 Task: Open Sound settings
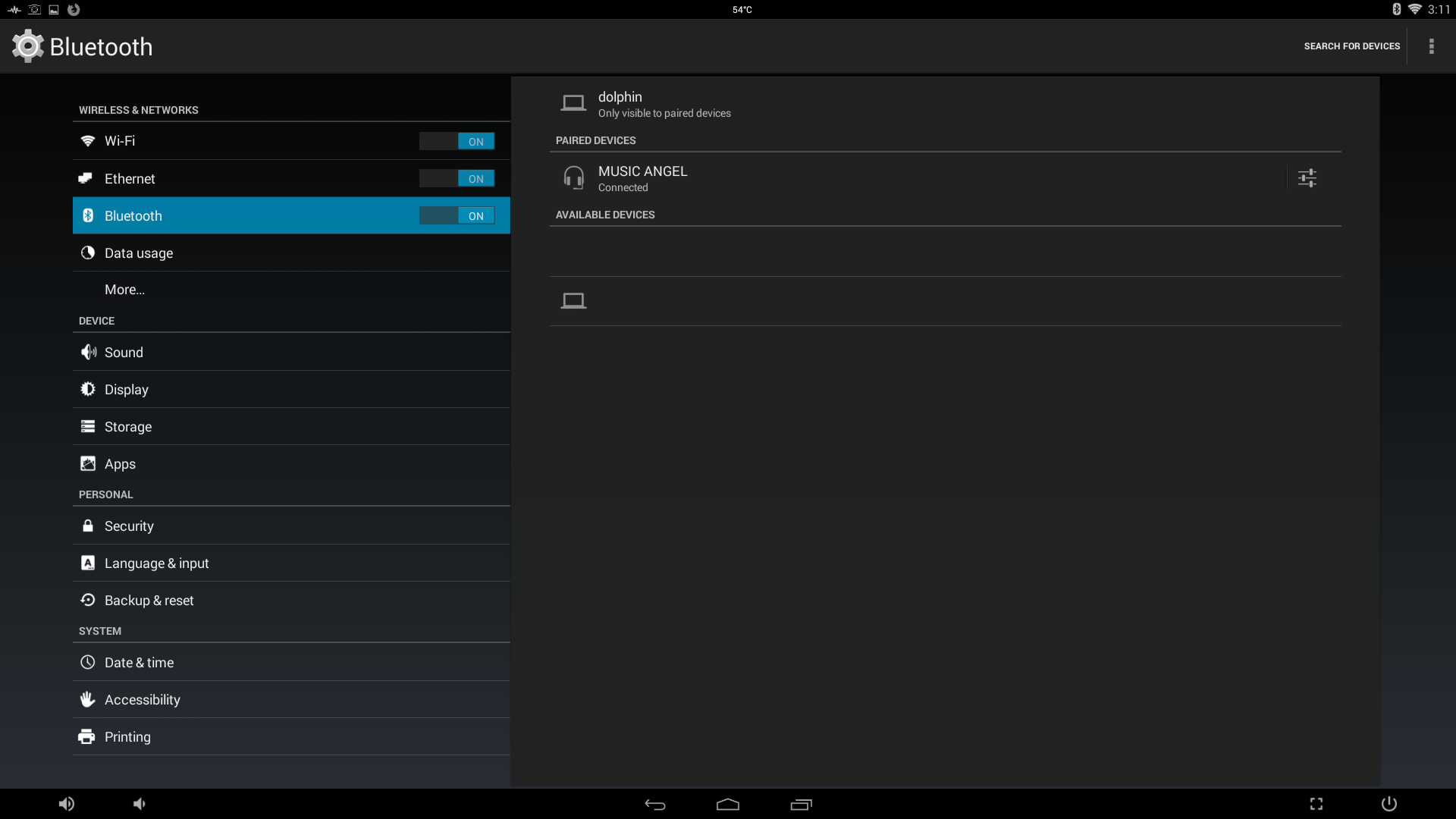click(x=291, y=352)
